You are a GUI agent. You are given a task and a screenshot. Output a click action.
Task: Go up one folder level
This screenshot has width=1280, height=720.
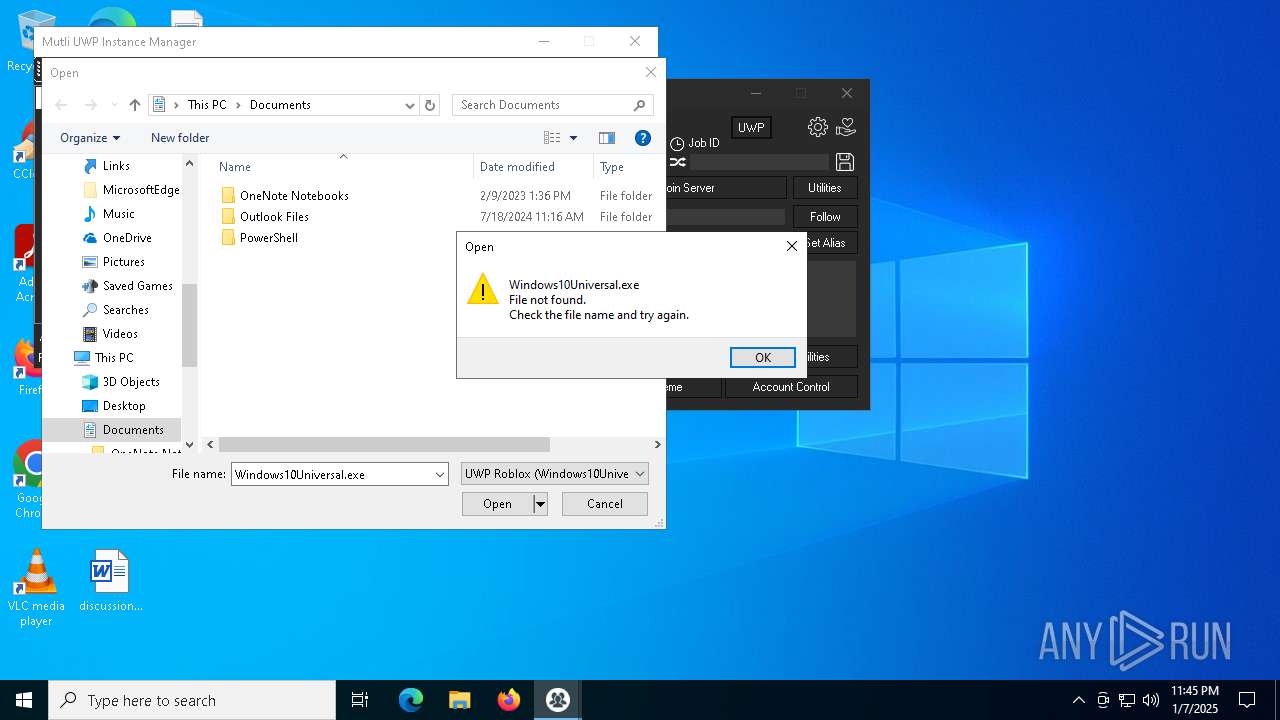tap(135, 105)
